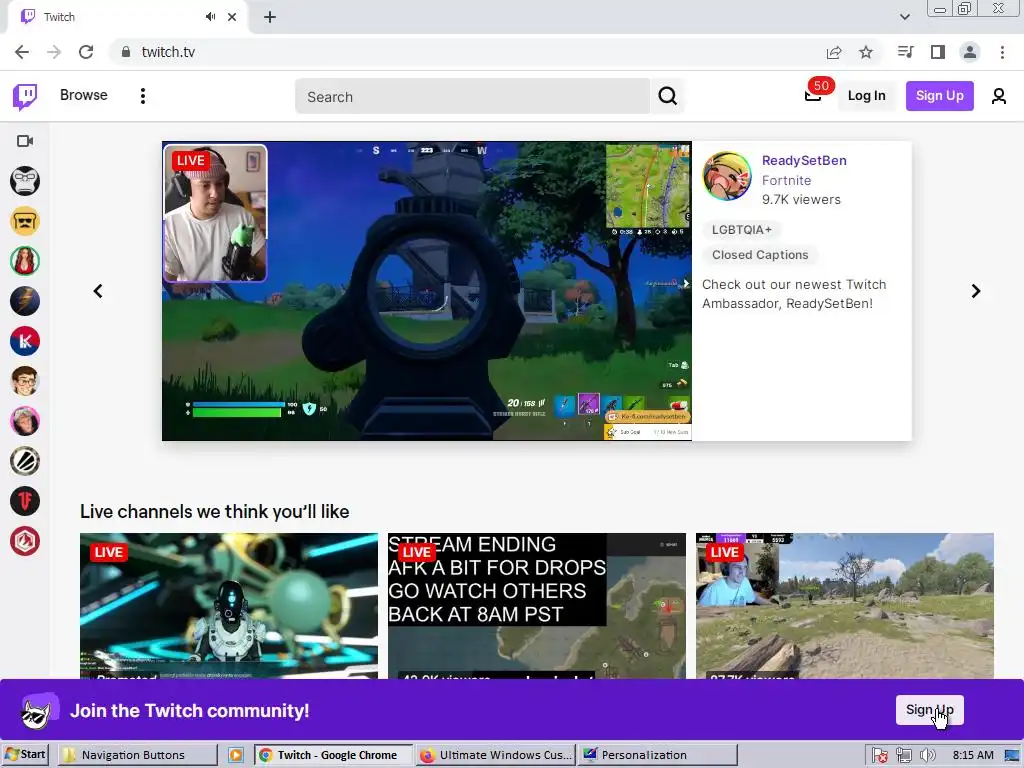Open the STREAM ENDING AFK live thumbnail
This screenshot has height=768, width=1024.
(537, 606)
